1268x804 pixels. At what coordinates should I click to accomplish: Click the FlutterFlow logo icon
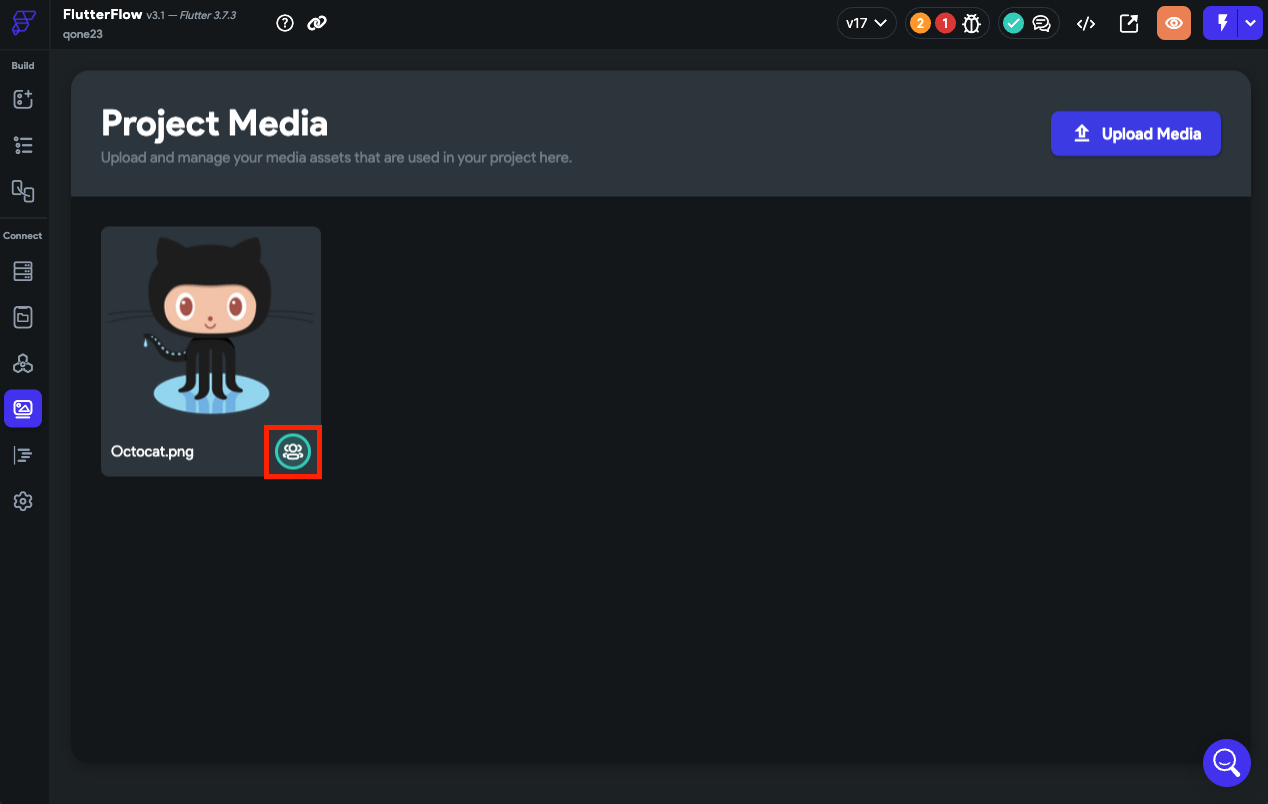click(24, 23)
